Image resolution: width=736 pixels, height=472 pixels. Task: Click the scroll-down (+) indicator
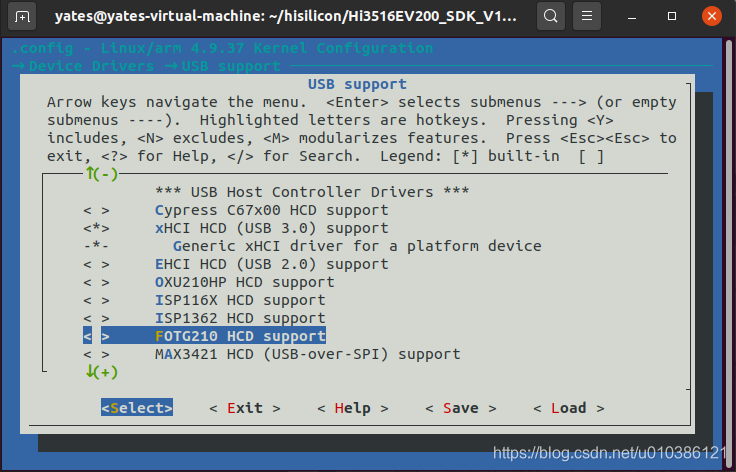tap(101, 372)
